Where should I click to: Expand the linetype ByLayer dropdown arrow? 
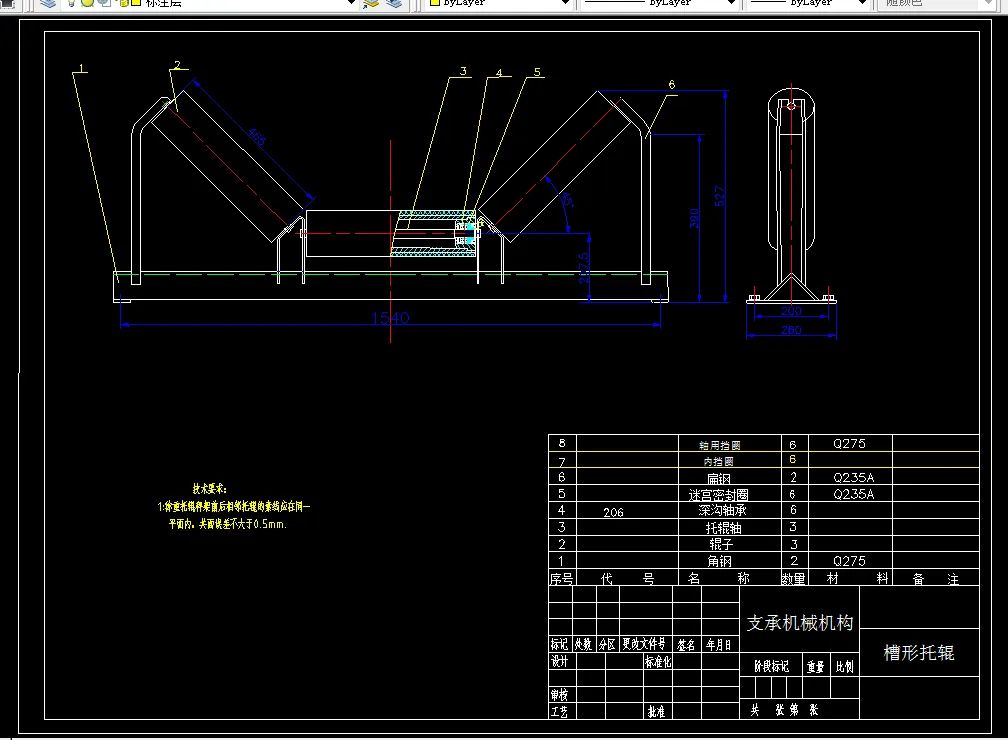click(731, 3)
